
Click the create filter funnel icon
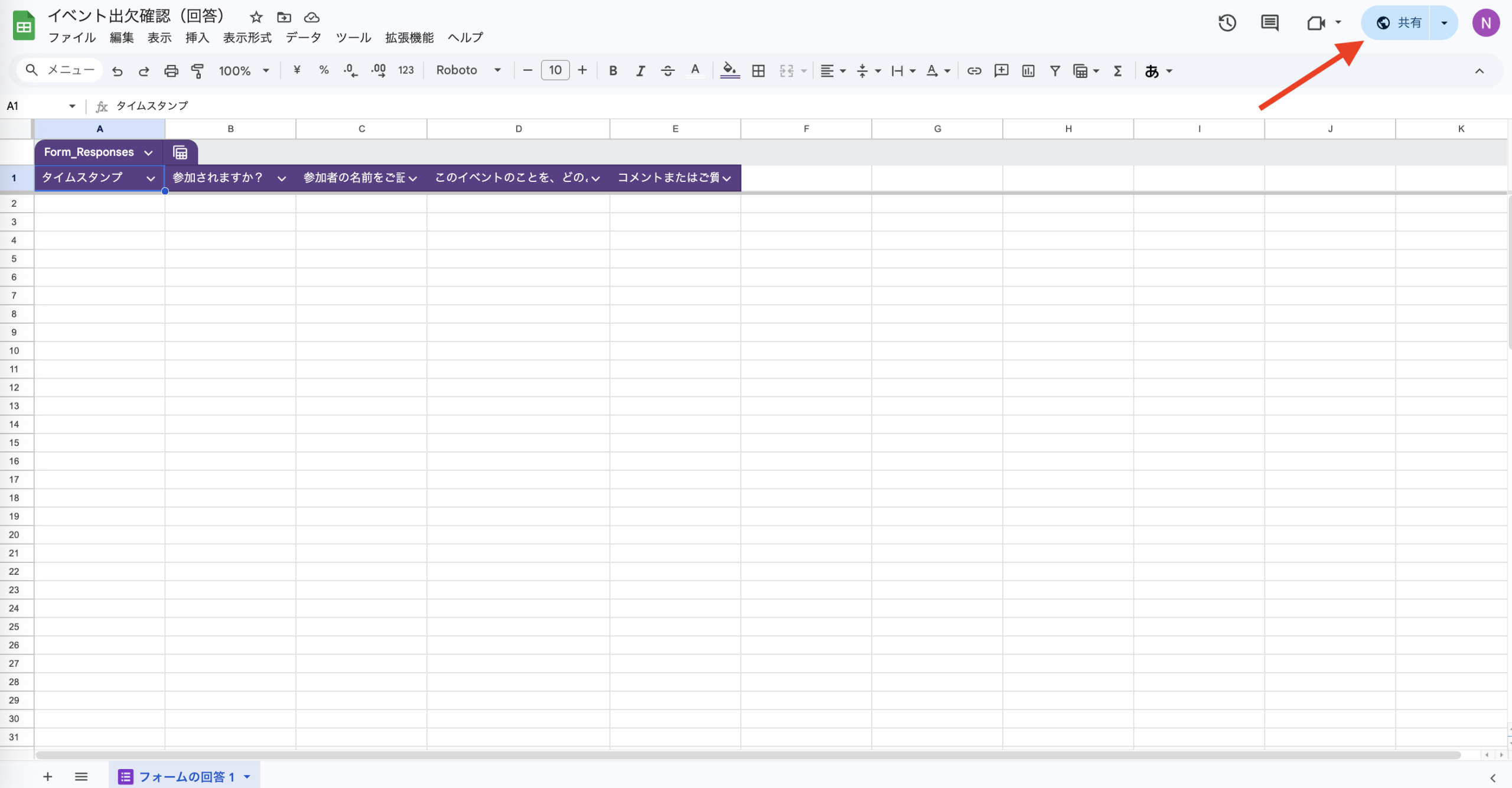[1055, 71]
